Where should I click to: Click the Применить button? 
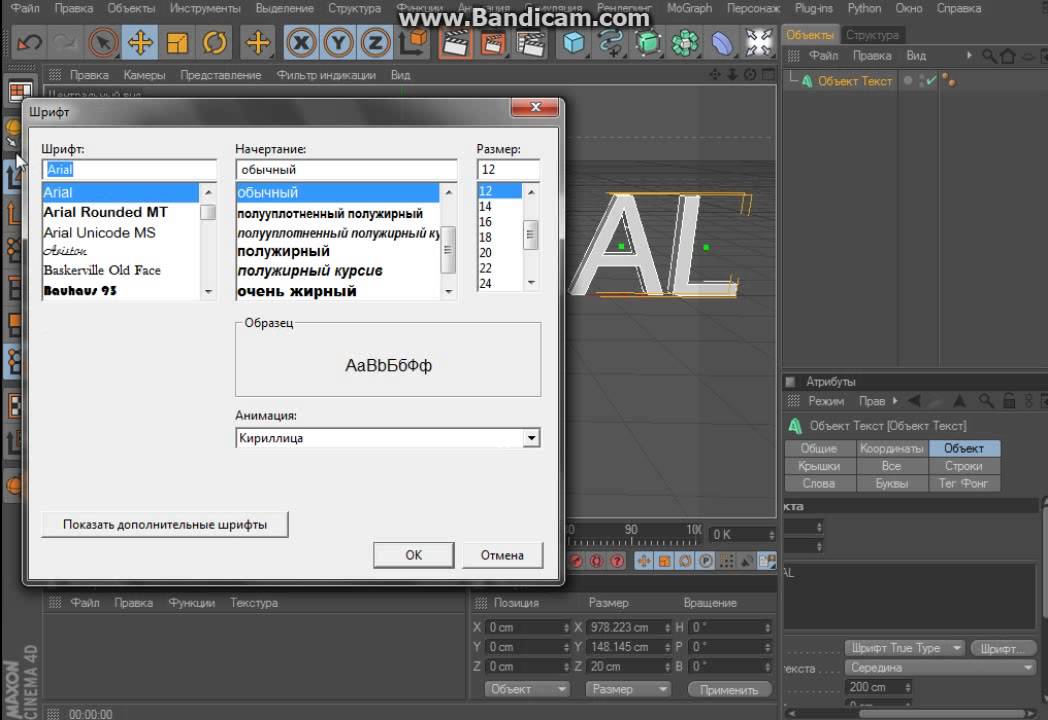point(729,690)
